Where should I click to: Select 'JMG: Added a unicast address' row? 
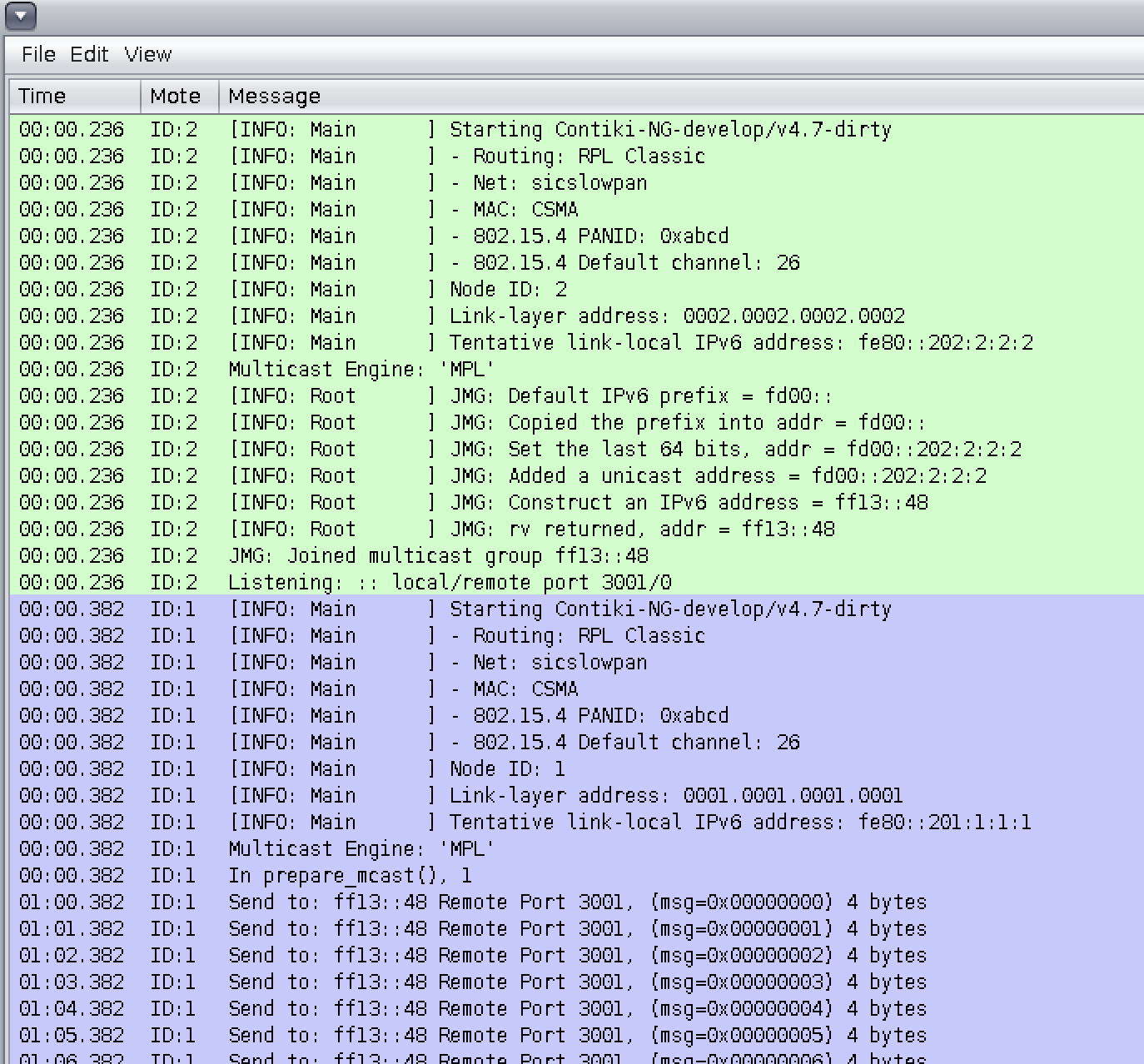(577, 475)
